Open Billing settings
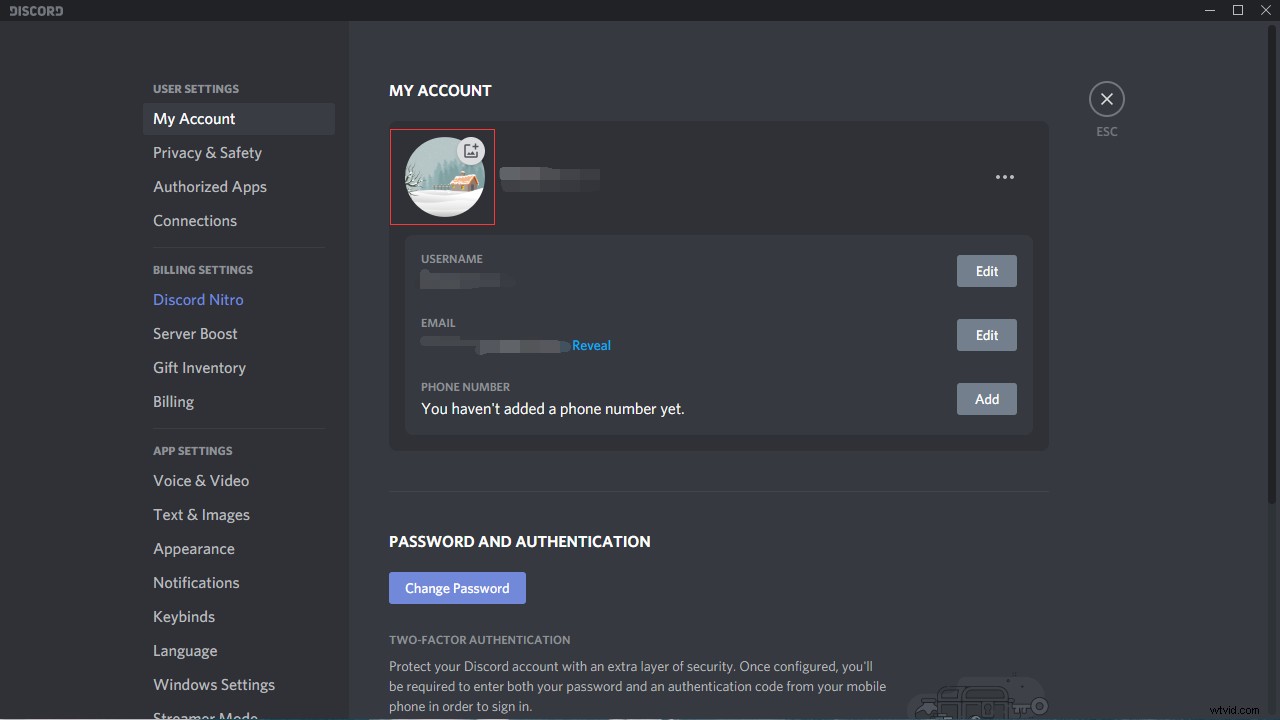Viewport: 1280px width, 720px height. [x=173, y=401]
